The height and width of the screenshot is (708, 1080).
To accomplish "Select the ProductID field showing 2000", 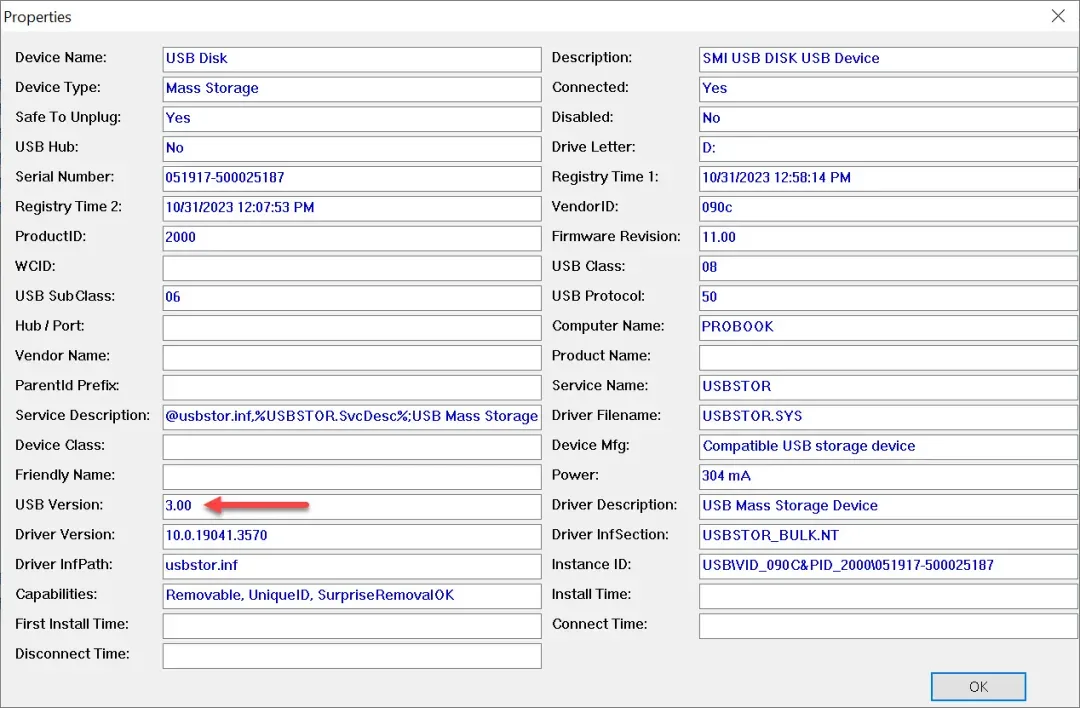I will tap(351, 238).
